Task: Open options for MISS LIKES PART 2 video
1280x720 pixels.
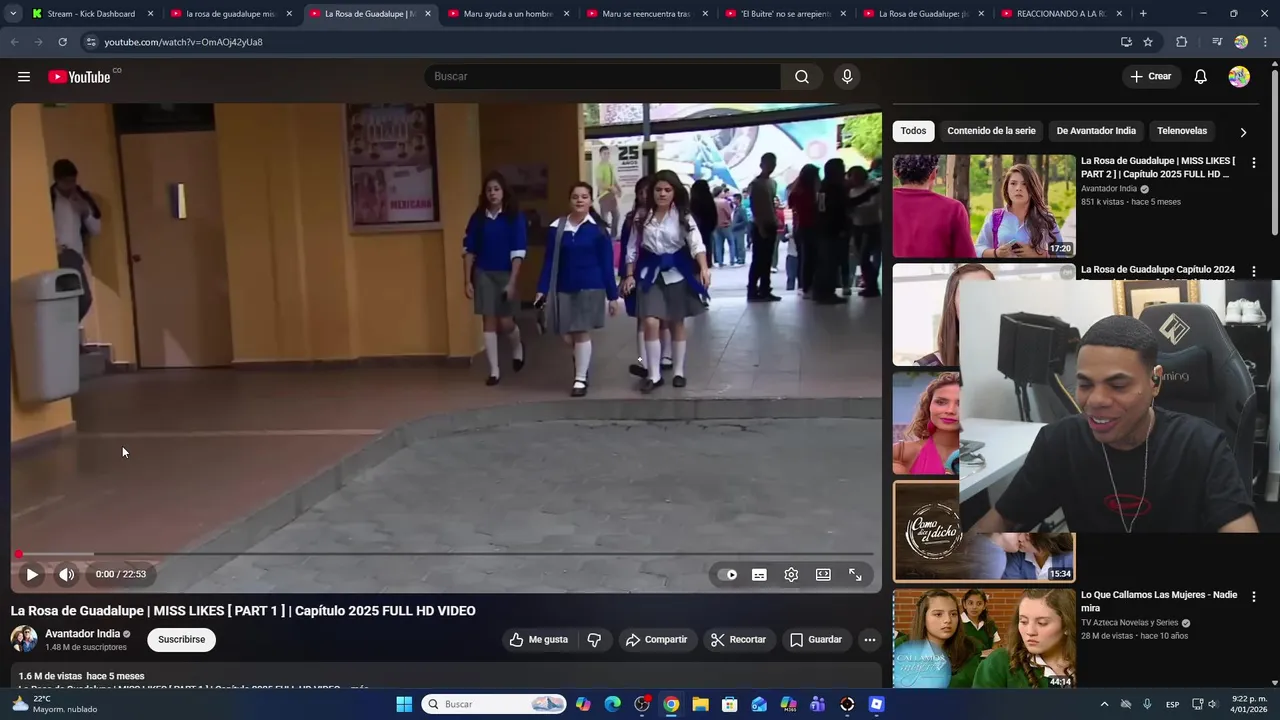Action: click(x=1254, y=162)
